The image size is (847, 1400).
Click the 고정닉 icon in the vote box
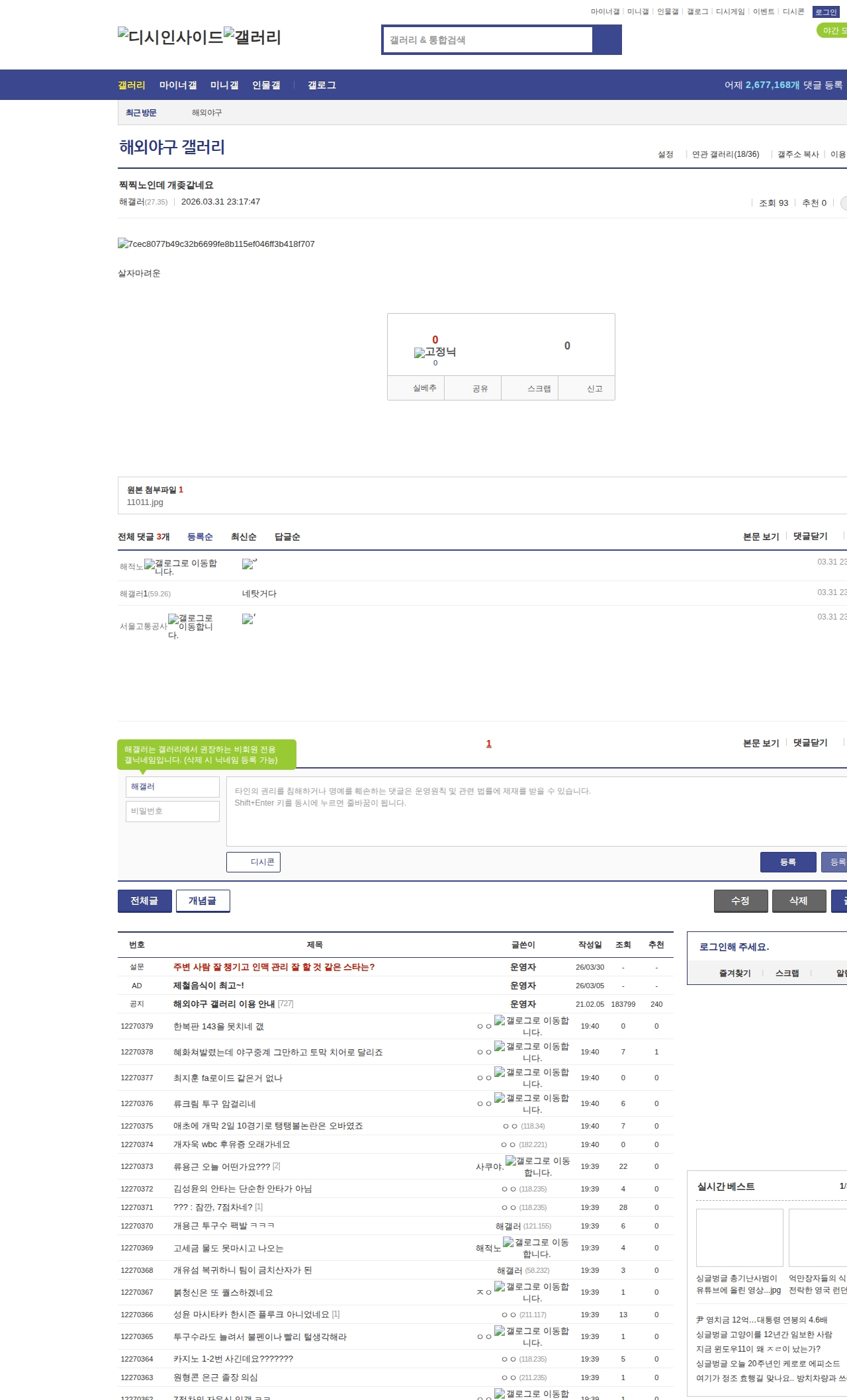click(435, 352)
